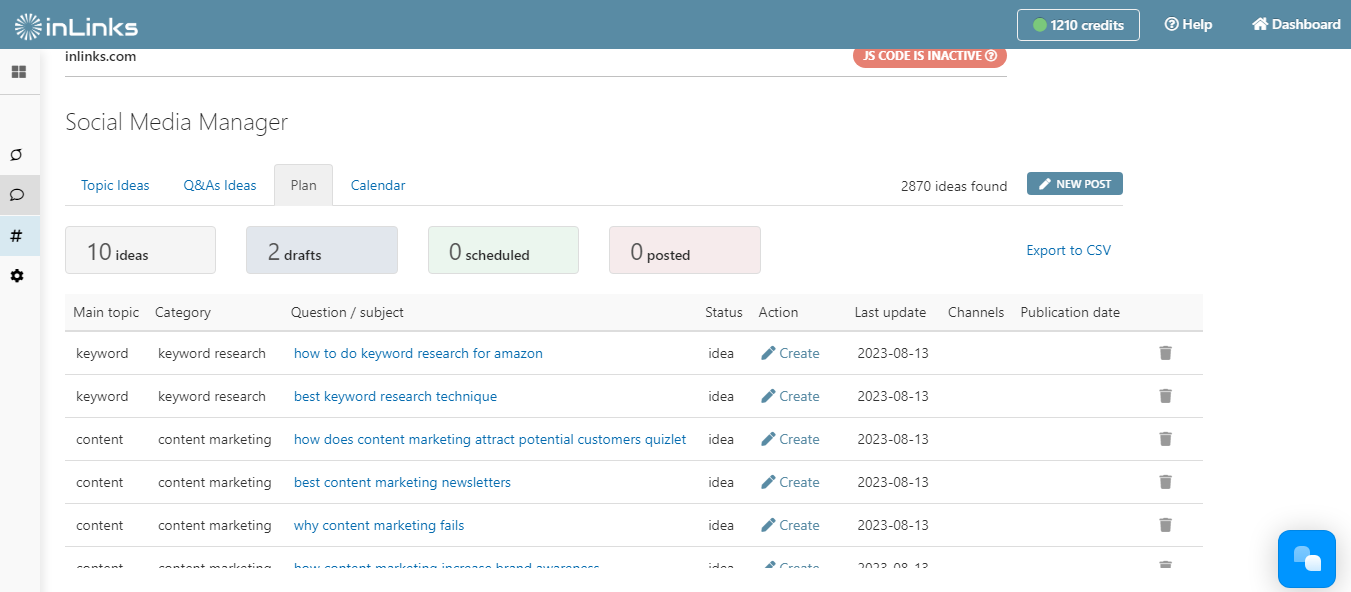
Task: Select the hashtag sidebar icon
Action: [x=16, y=236]
